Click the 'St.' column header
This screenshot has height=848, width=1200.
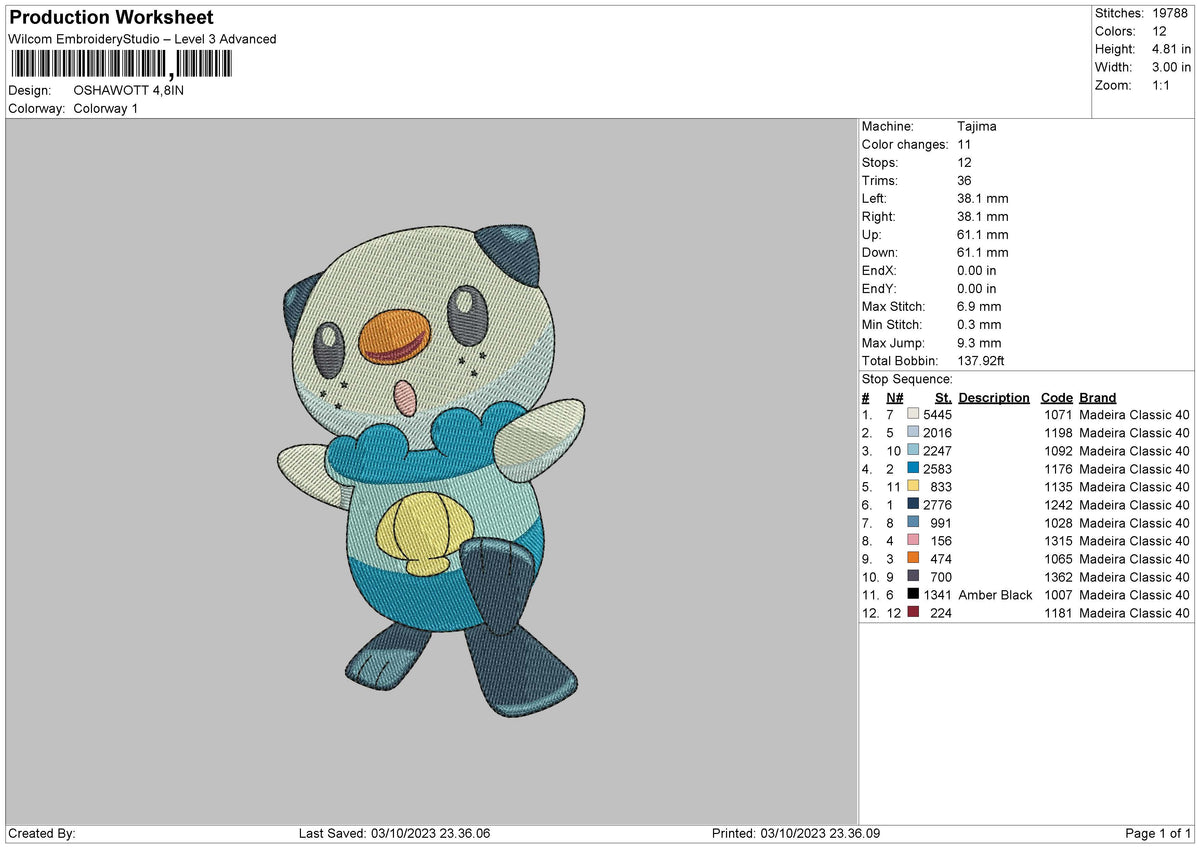[x=943, y=397]
